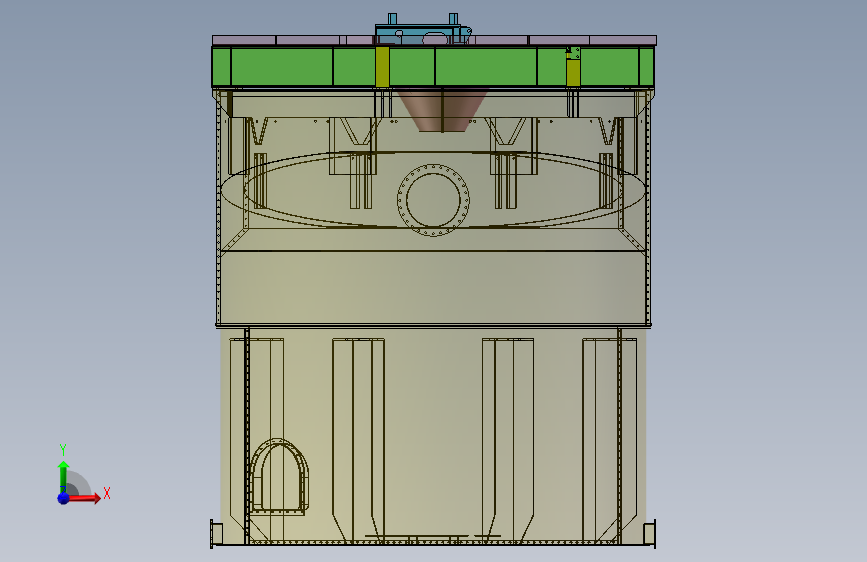
Task: Click the green Y axis arrow of triad
Action: pos(63,476)
